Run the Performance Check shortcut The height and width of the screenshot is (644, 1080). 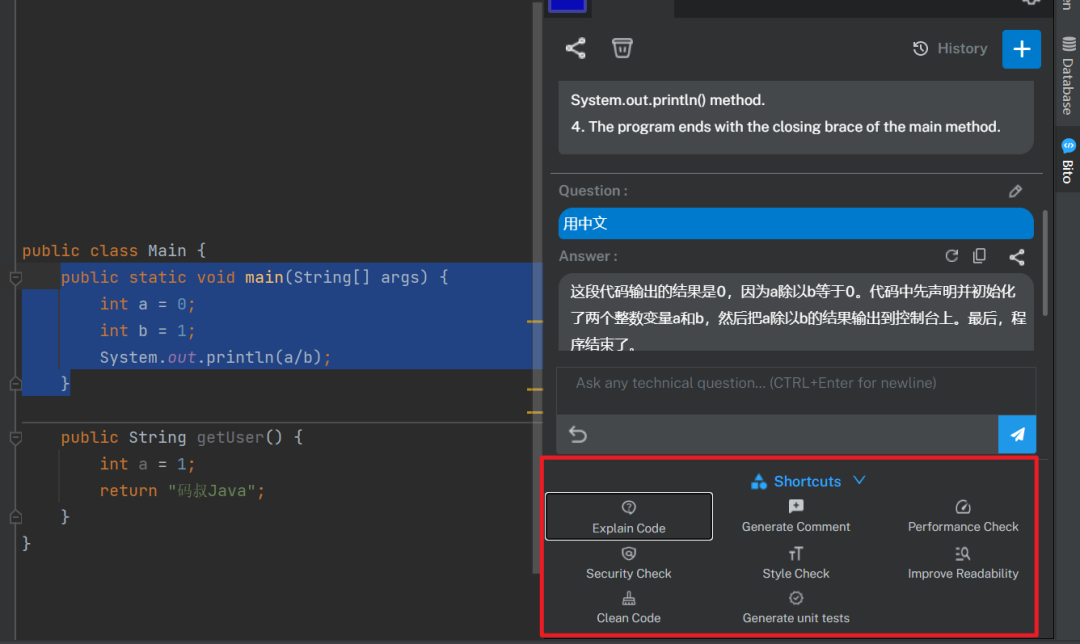click(962, 517)
